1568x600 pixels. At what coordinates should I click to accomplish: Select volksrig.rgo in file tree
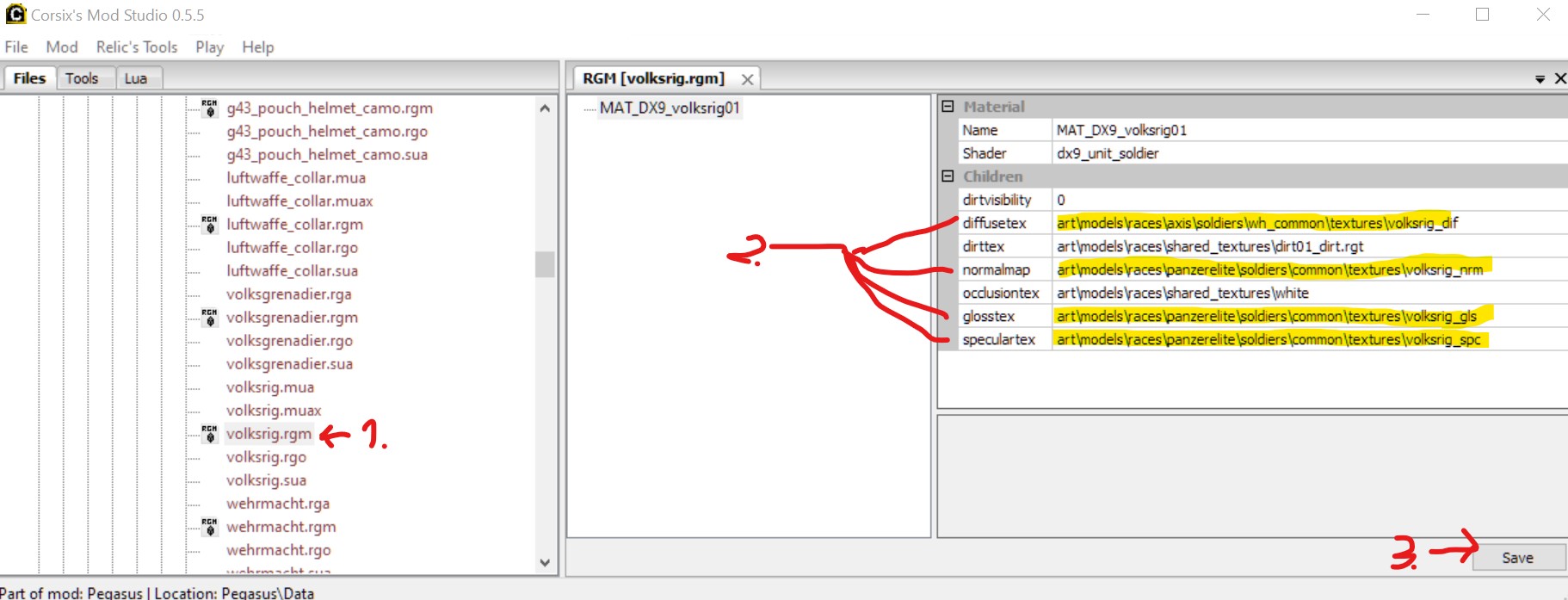click(266, 457)
